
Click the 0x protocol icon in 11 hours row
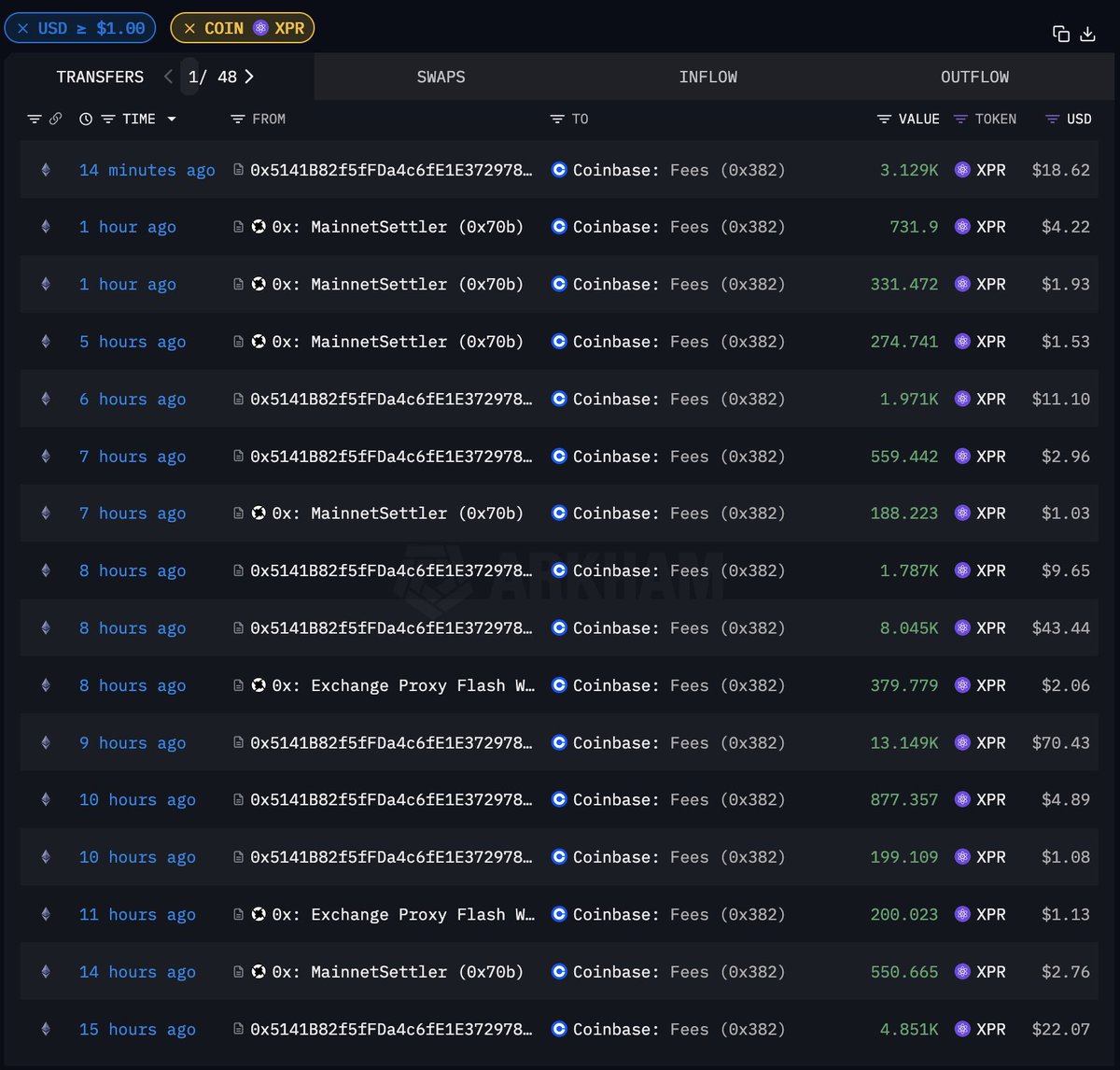click(259, 914)
